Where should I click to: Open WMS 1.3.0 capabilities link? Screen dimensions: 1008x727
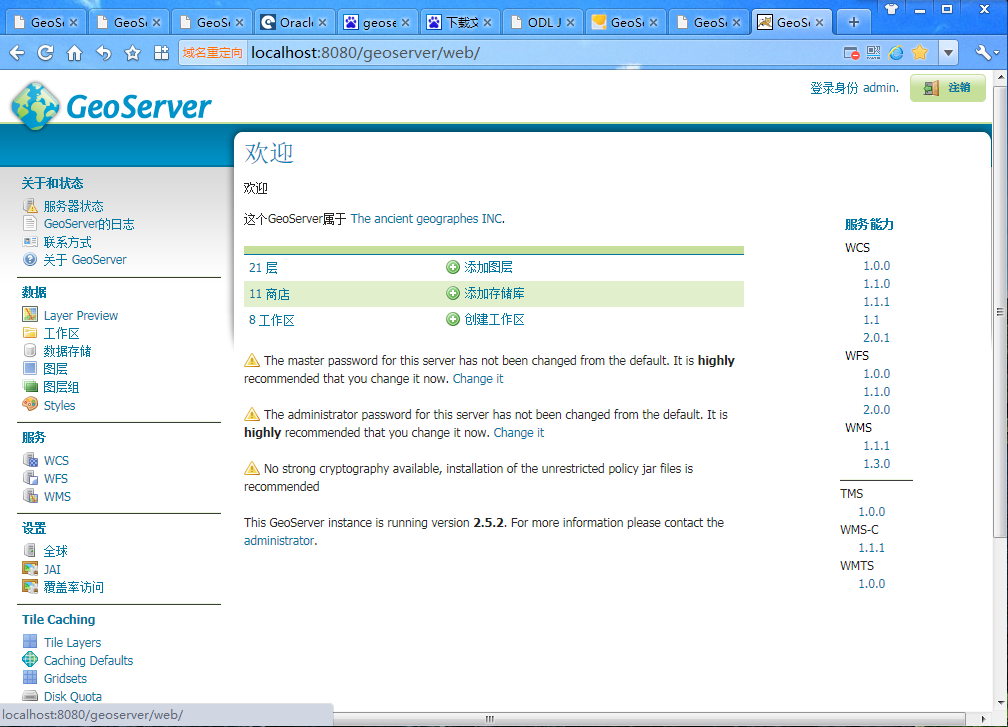click(x=876, y=463)
